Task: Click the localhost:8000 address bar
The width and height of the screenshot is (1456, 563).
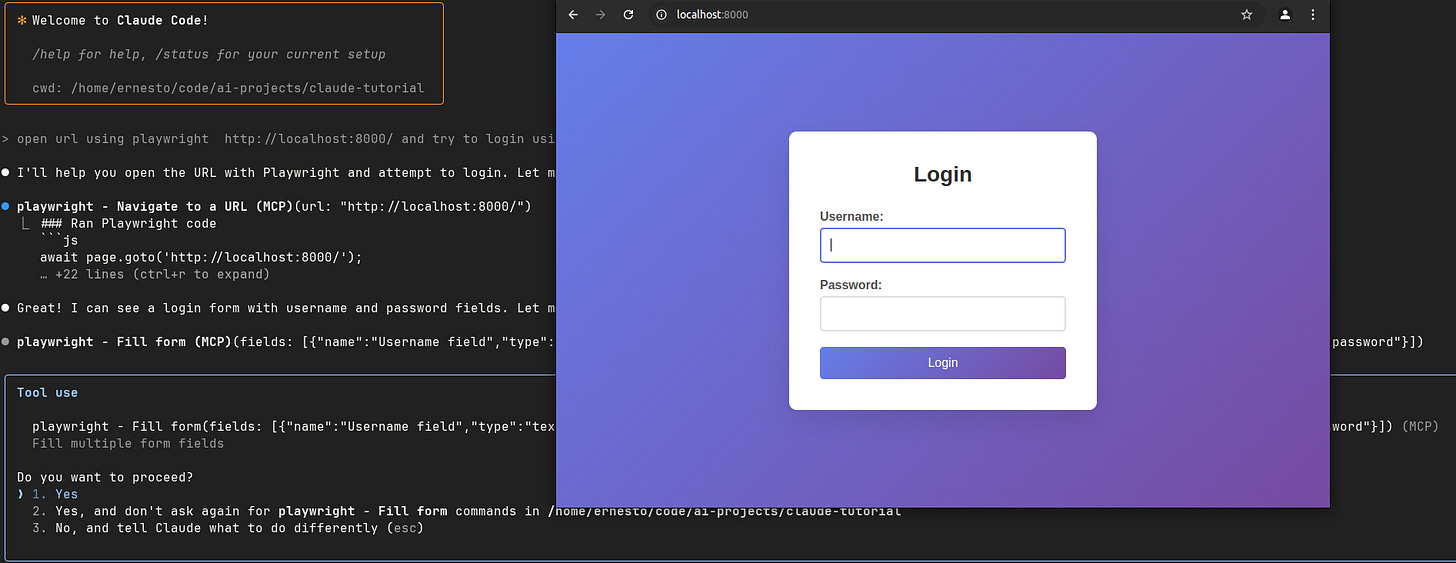Action: pyautogui.click(x=954, y=15)
